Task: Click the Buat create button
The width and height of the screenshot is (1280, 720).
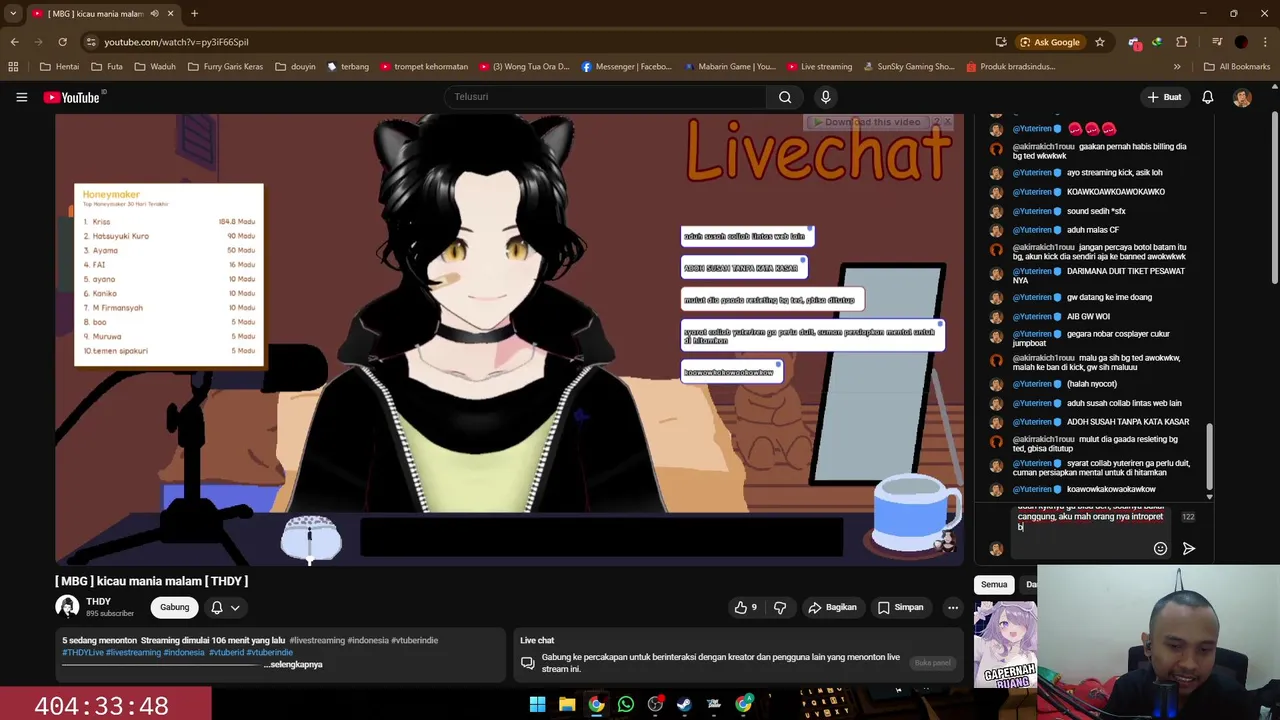Action: (x=1164, y=97)
